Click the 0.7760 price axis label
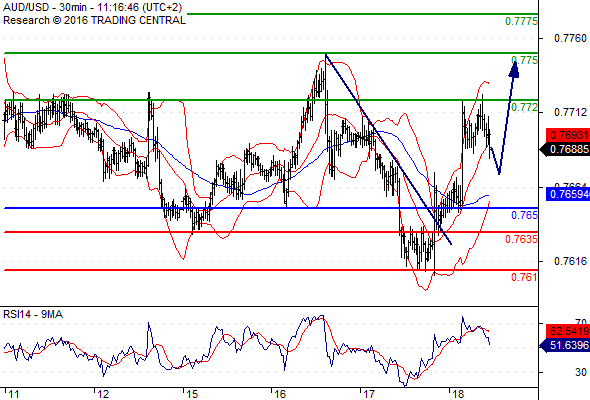 [570, 38]
